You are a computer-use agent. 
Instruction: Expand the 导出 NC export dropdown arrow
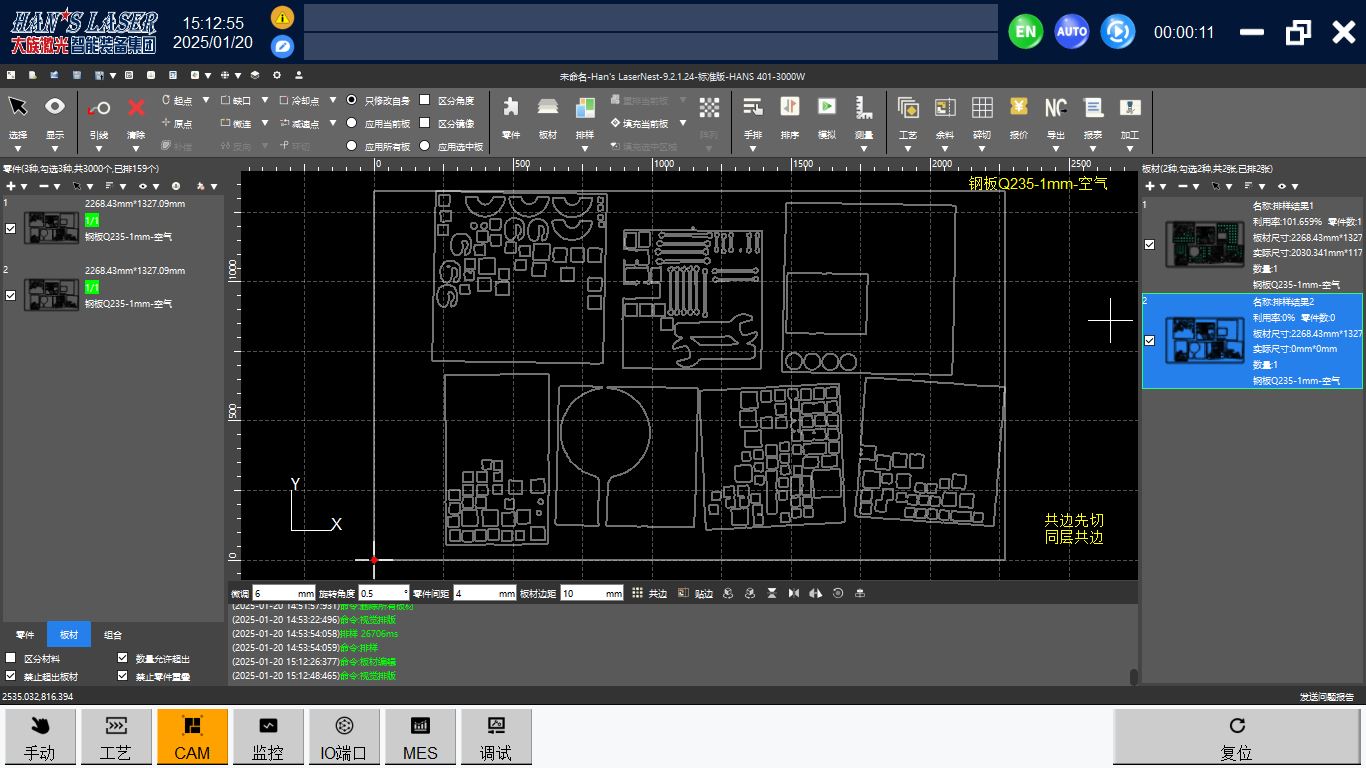coord(1056,149)
